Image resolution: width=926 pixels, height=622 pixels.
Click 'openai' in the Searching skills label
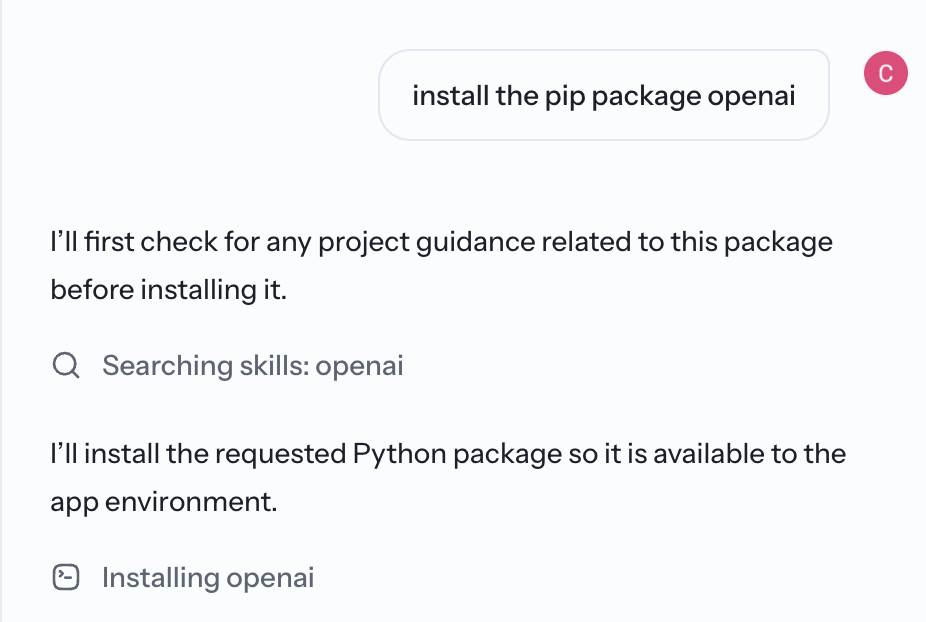[359, 366]
